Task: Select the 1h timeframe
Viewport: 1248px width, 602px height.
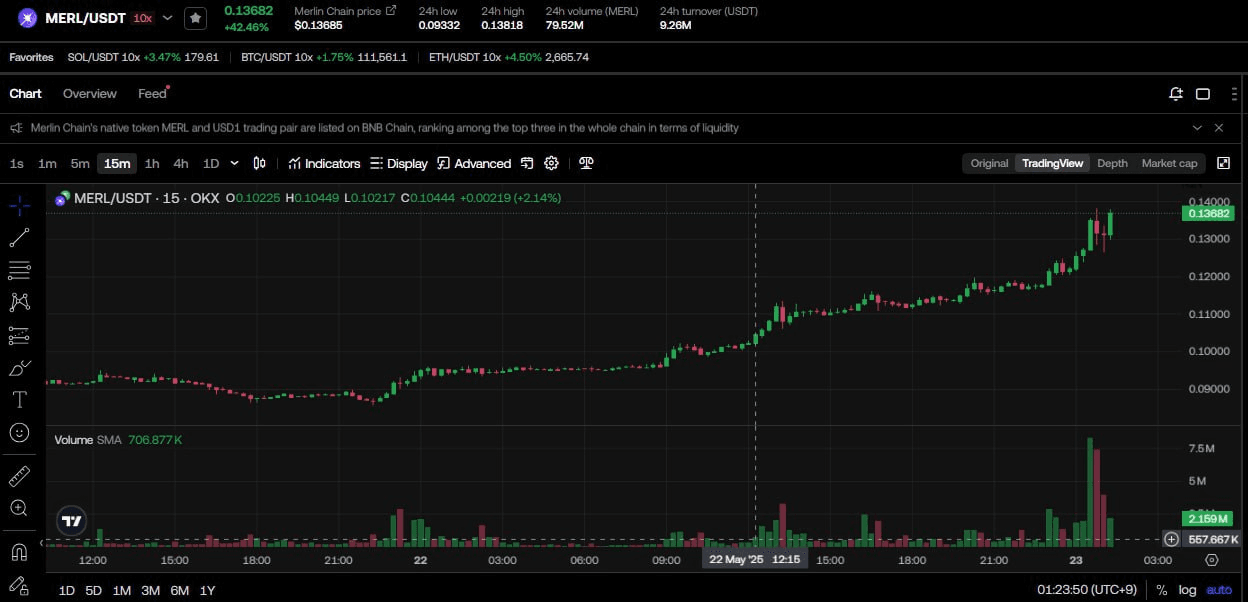Action: 152,163
